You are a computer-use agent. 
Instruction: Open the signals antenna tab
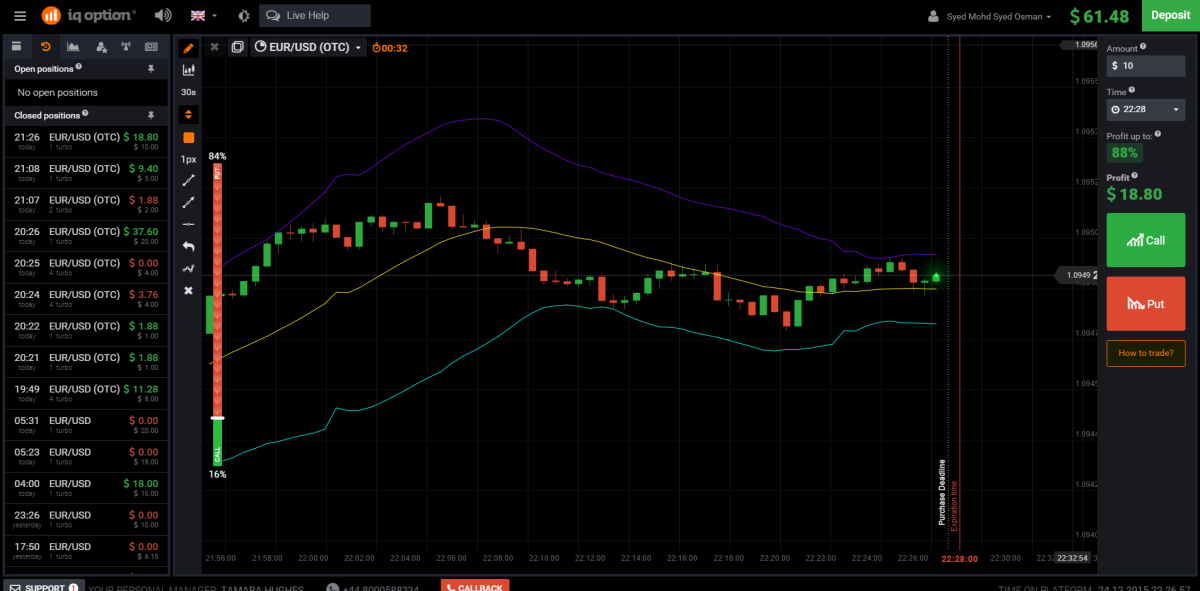pos(126,46)
